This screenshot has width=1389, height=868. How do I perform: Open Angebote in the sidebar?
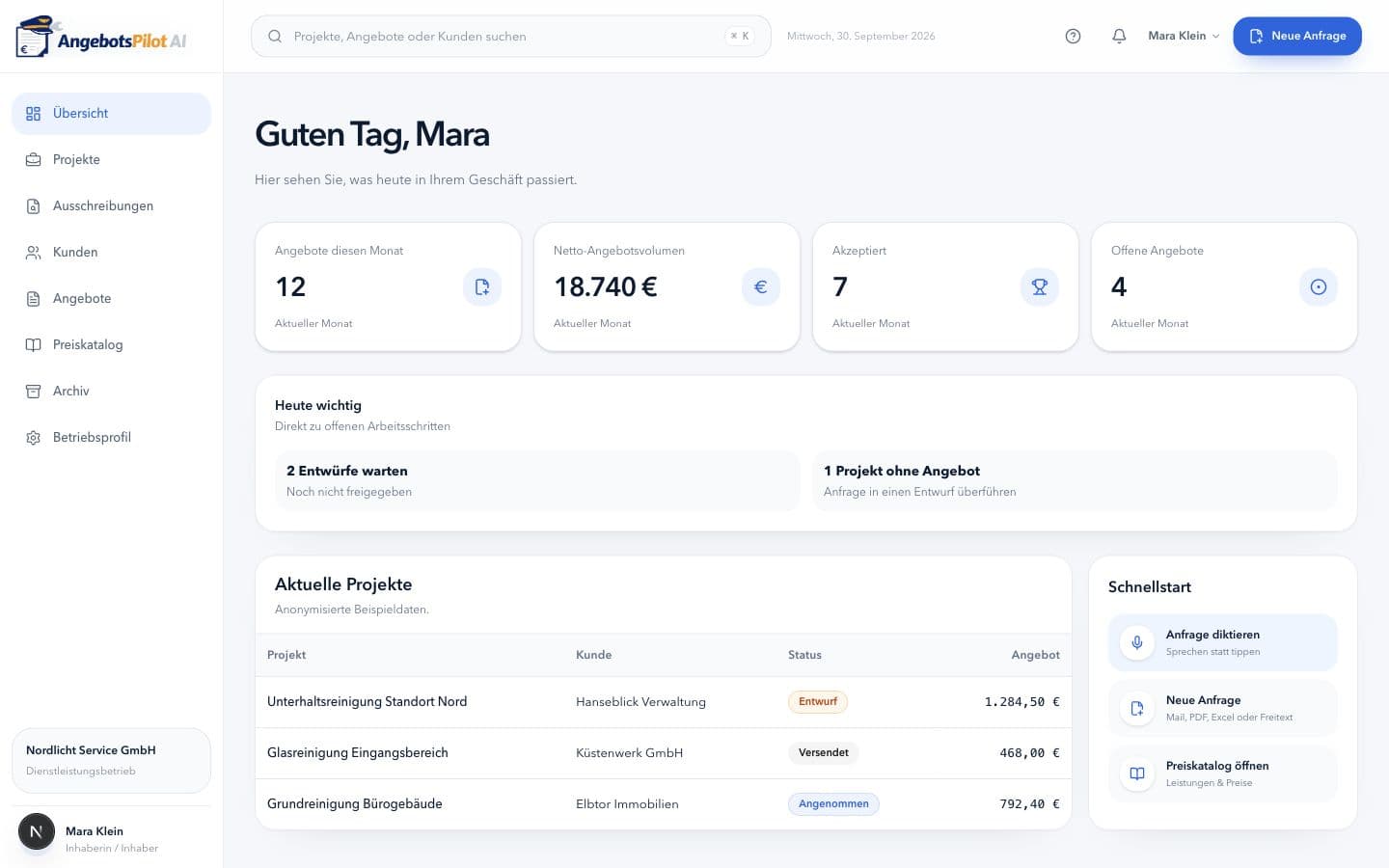pyautogui.click(x=111, y=298)
